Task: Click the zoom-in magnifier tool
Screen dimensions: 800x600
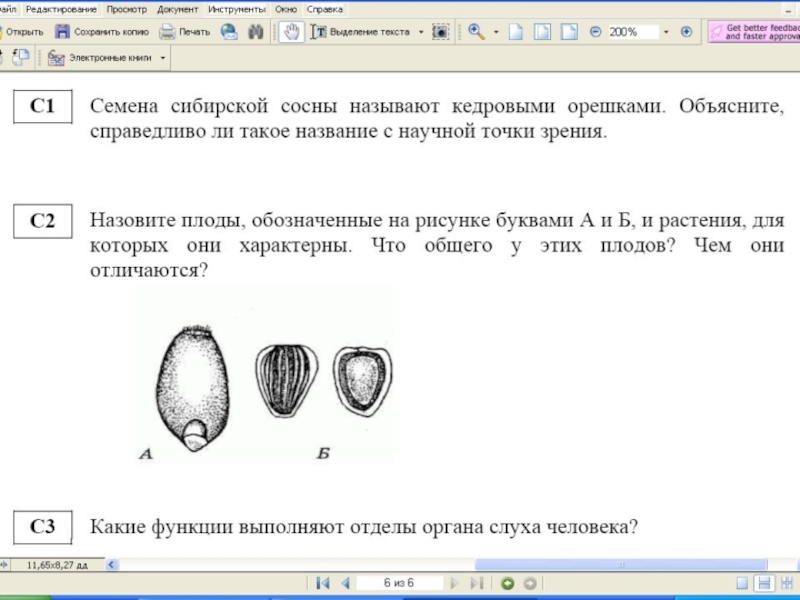Action: tap(476, 32)
